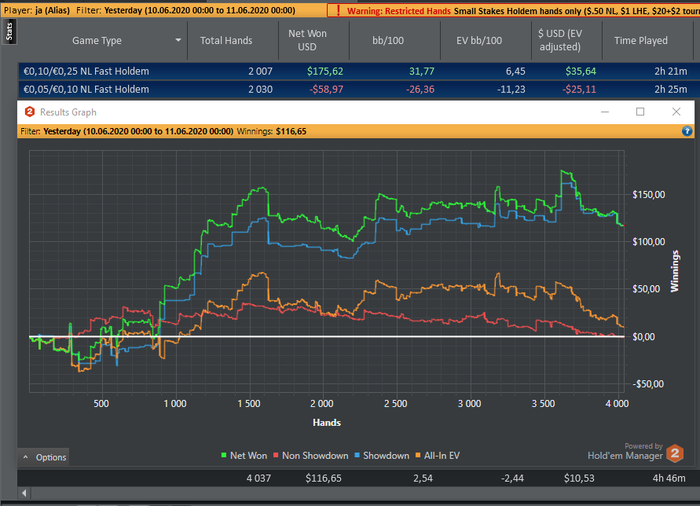Click the Warning: Restricted Hands banner text

coord(399,11)
